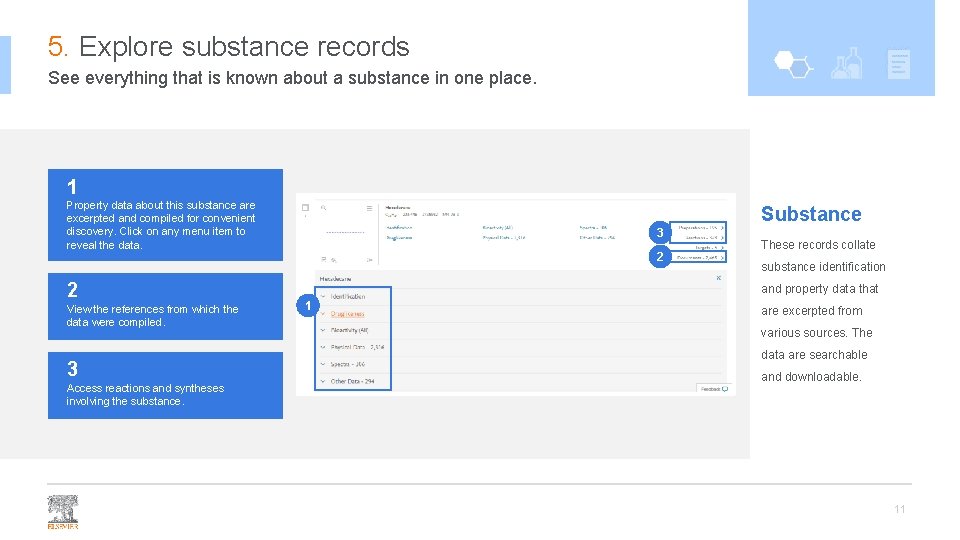Screen dimensions: 960x540
Task: Click the magnifier icon above the structure
Action: pos(324,208)
